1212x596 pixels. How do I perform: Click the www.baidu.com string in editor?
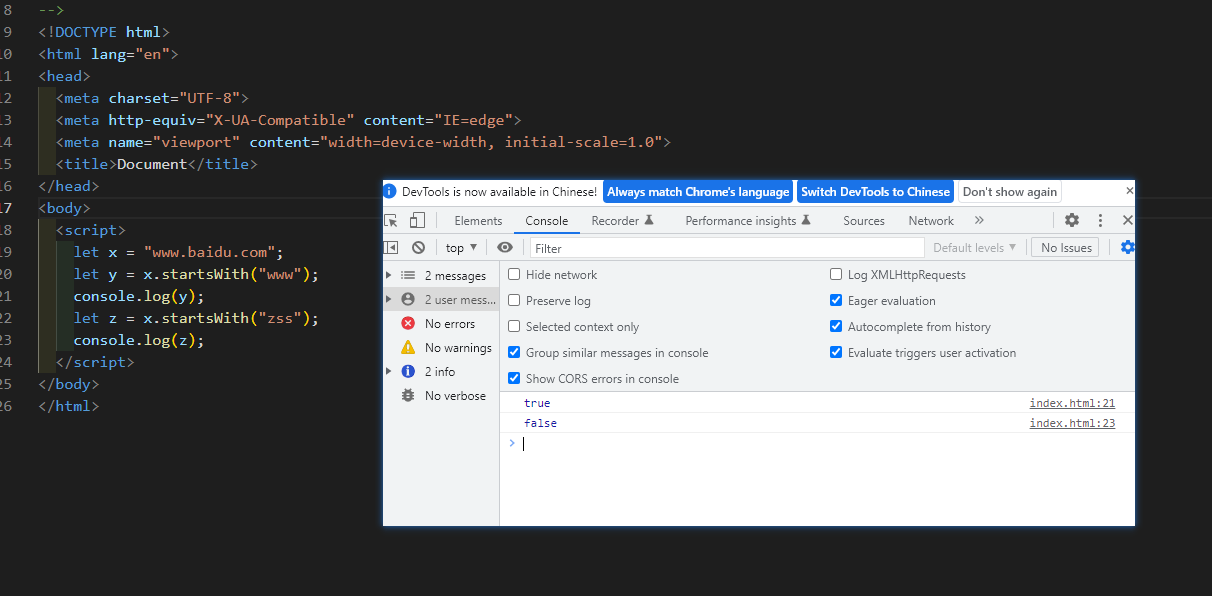(x=210, y=252)
